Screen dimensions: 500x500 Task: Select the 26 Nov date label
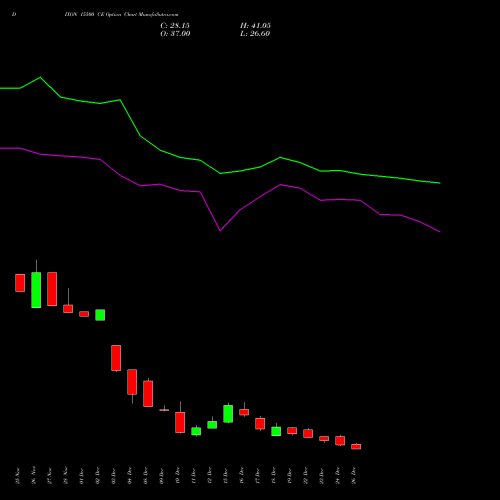[34, 476]
